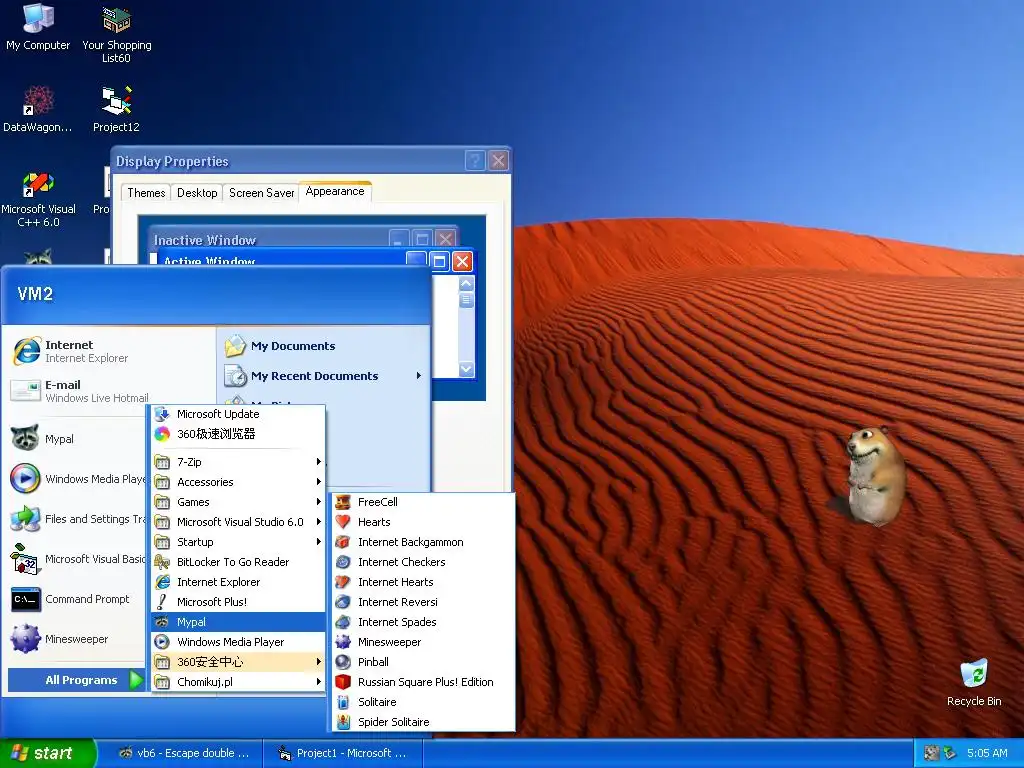1024x768 pixels.
Task: Click the preview scrollbar down arrow
Action: point(466,368)
